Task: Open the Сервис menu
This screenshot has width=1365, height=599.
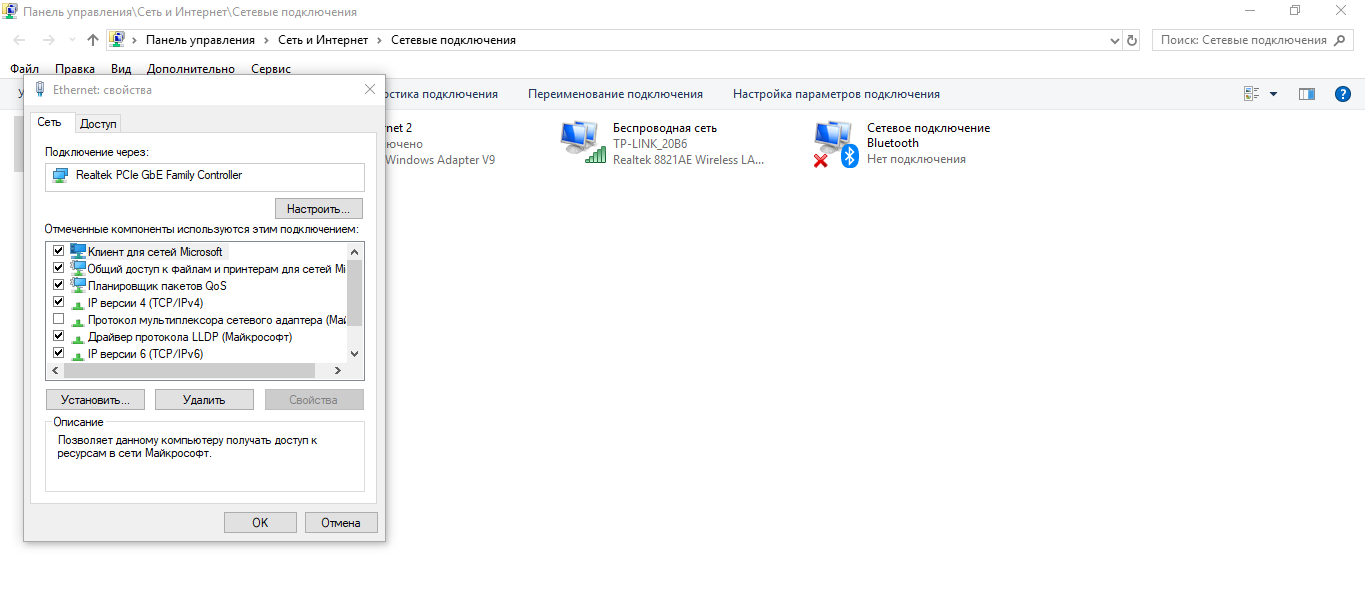Action: click(x=271, y=69)
